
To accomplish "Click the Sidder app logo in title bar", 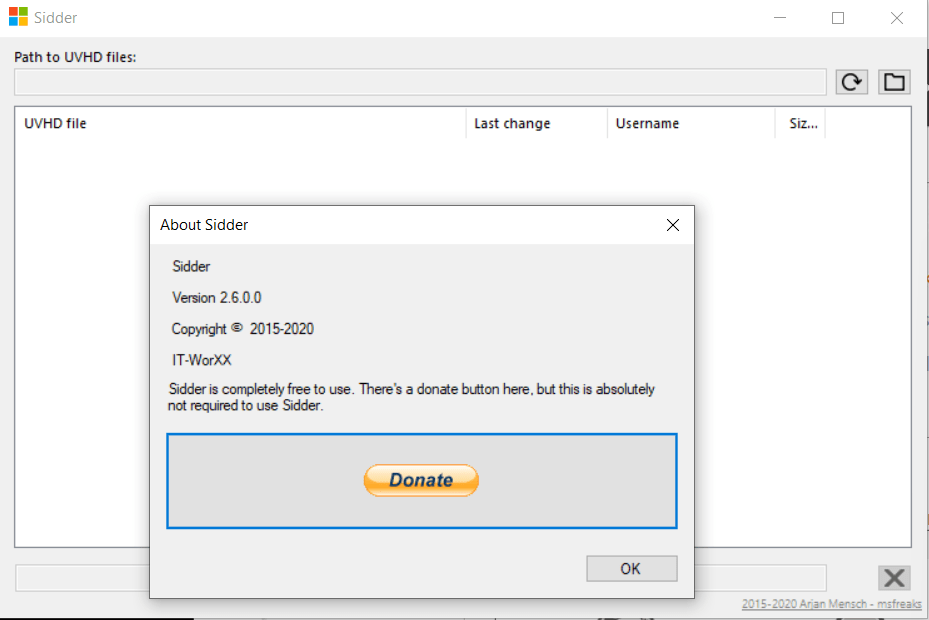I will 18,17.
